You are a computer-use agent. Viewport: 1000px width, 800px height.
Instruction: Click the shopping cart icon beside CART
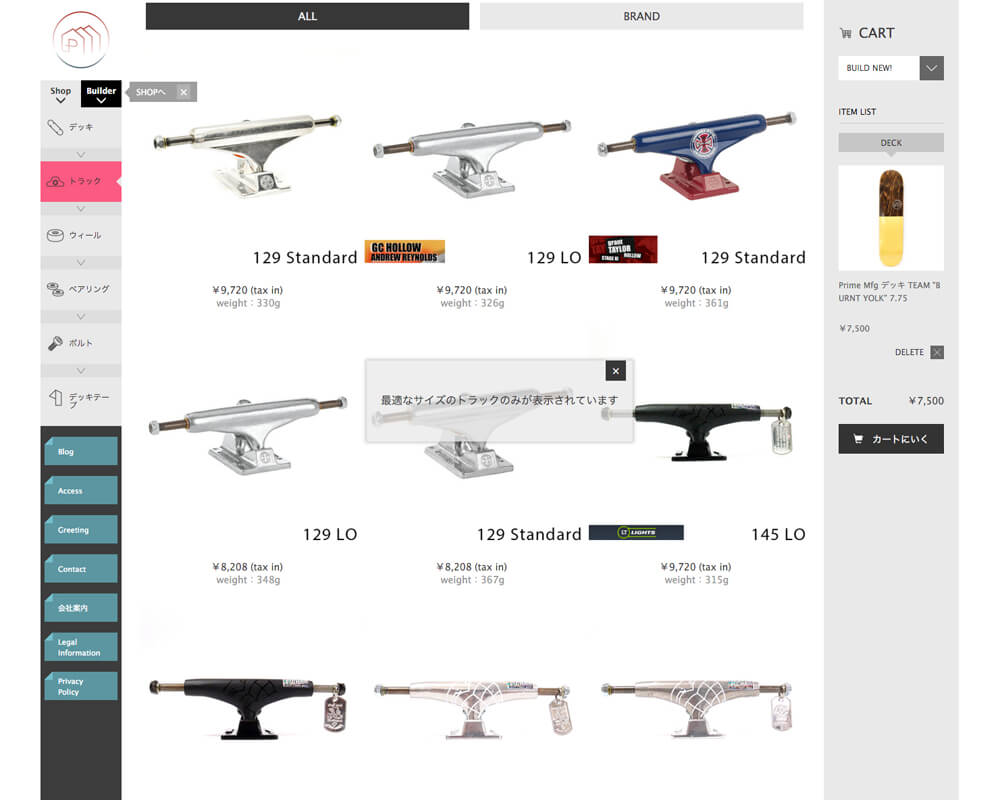(846, 33)
